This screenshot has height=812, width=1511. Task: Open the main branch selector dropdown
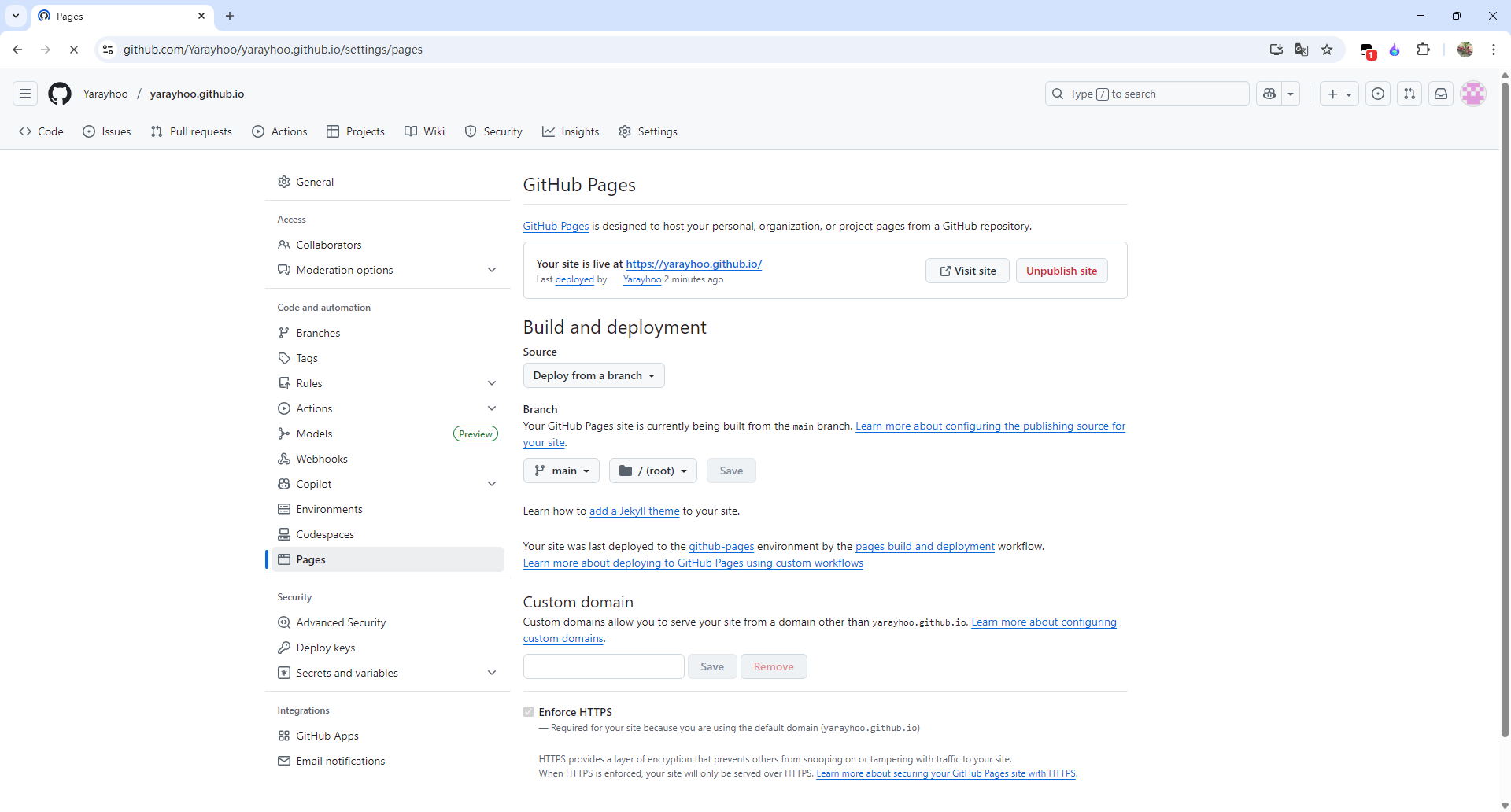point(561,471)
